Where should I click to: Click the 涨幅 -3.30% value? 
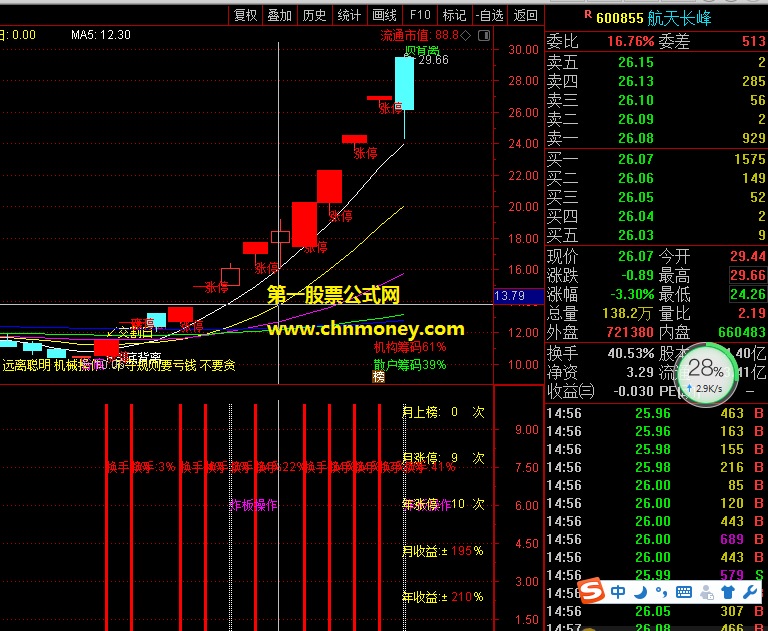pyautogui.click(x=632, y=294)
